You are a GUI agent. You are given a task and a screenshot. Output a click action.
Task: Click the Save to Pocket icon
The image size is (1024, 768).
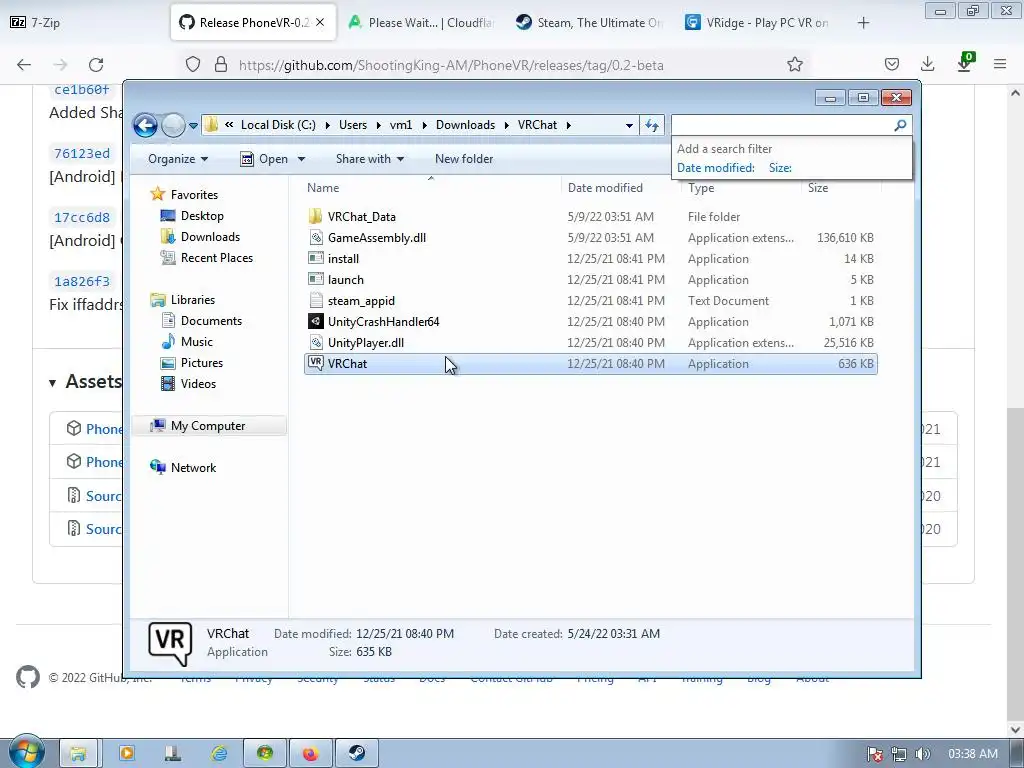pos(891,64)
